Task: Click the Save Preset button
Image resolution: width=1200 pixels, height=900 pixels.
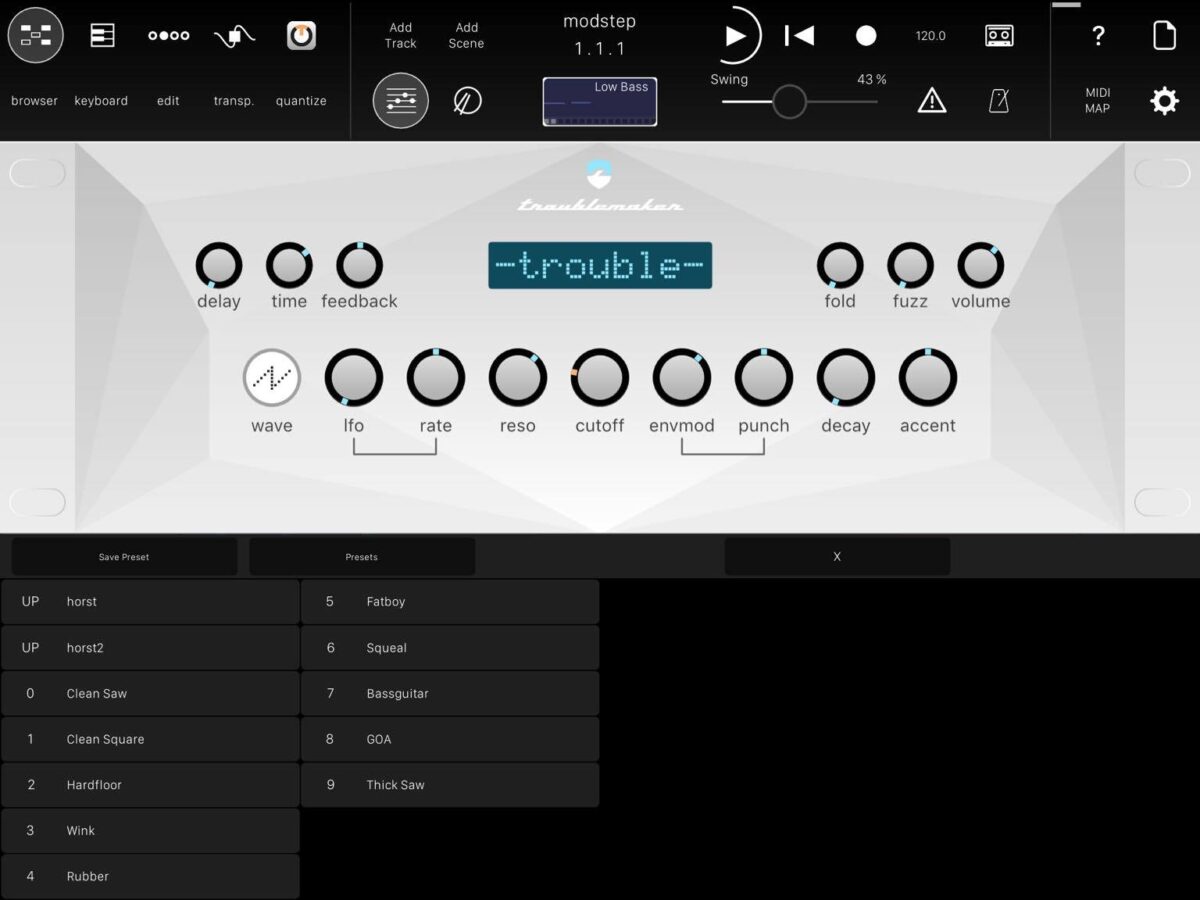Action: (x=124, y=557)
